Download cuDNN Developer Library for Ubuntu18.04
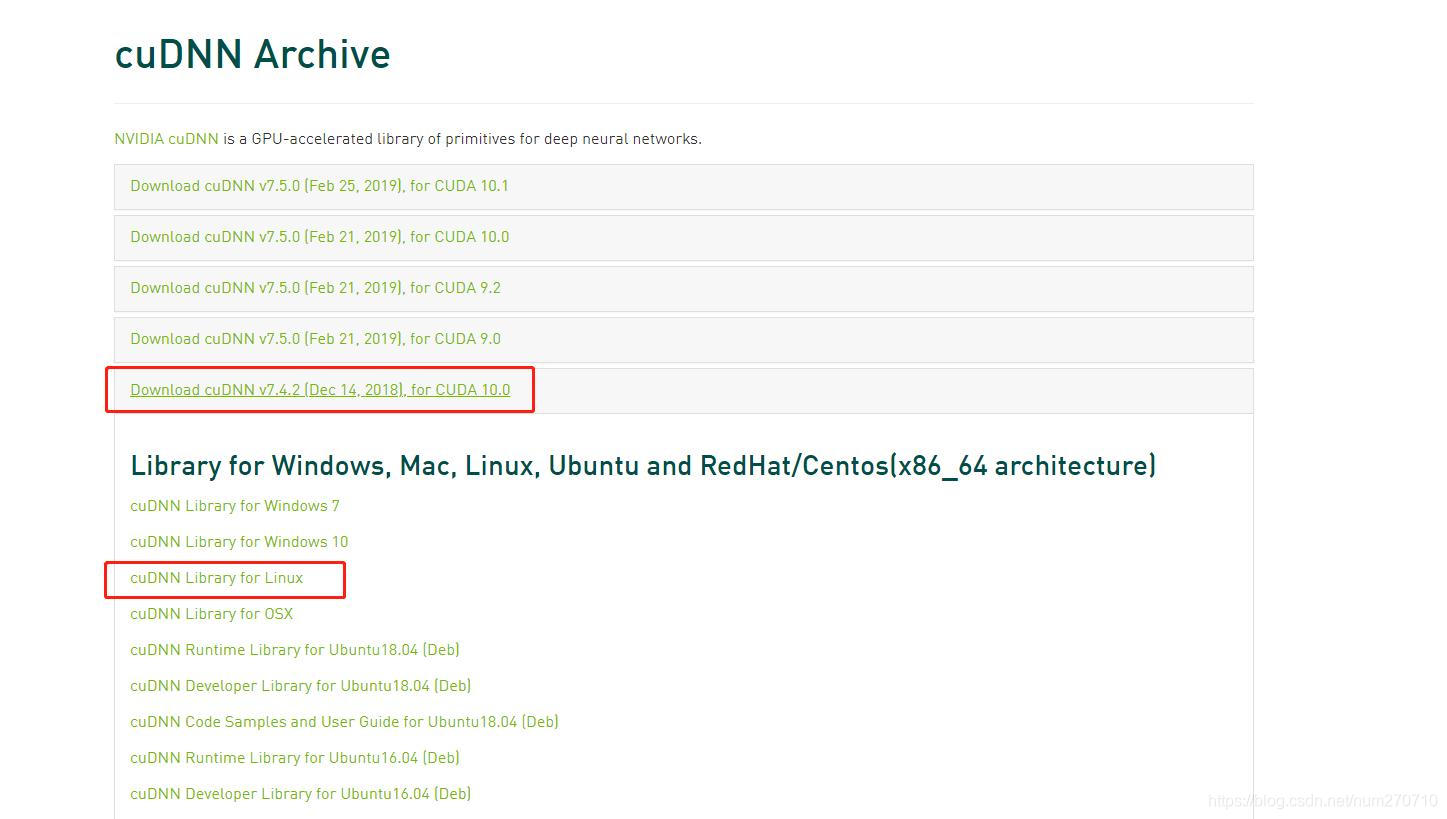Image resolution: width=1447 pixels, height=819 pixels. coord(300,686)
